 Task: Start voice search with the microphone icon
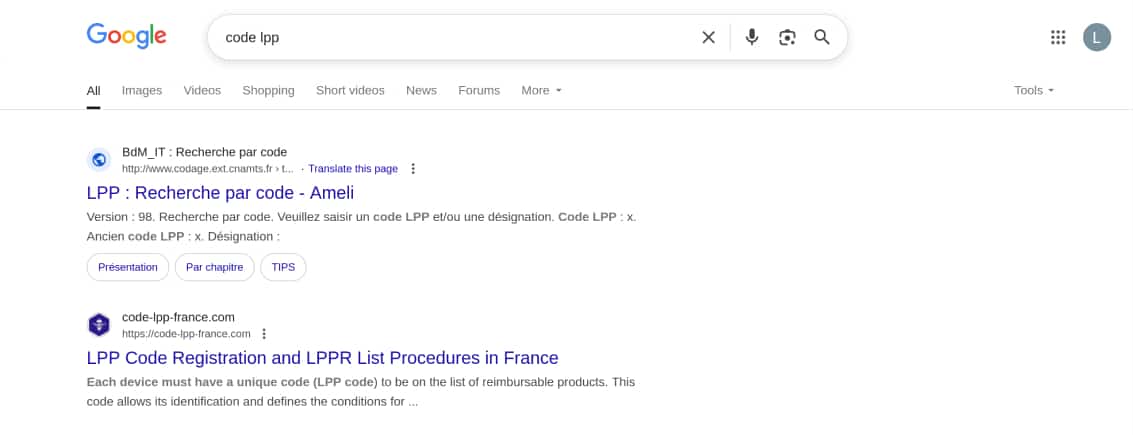pyautogui.click(x=751, y=37)
